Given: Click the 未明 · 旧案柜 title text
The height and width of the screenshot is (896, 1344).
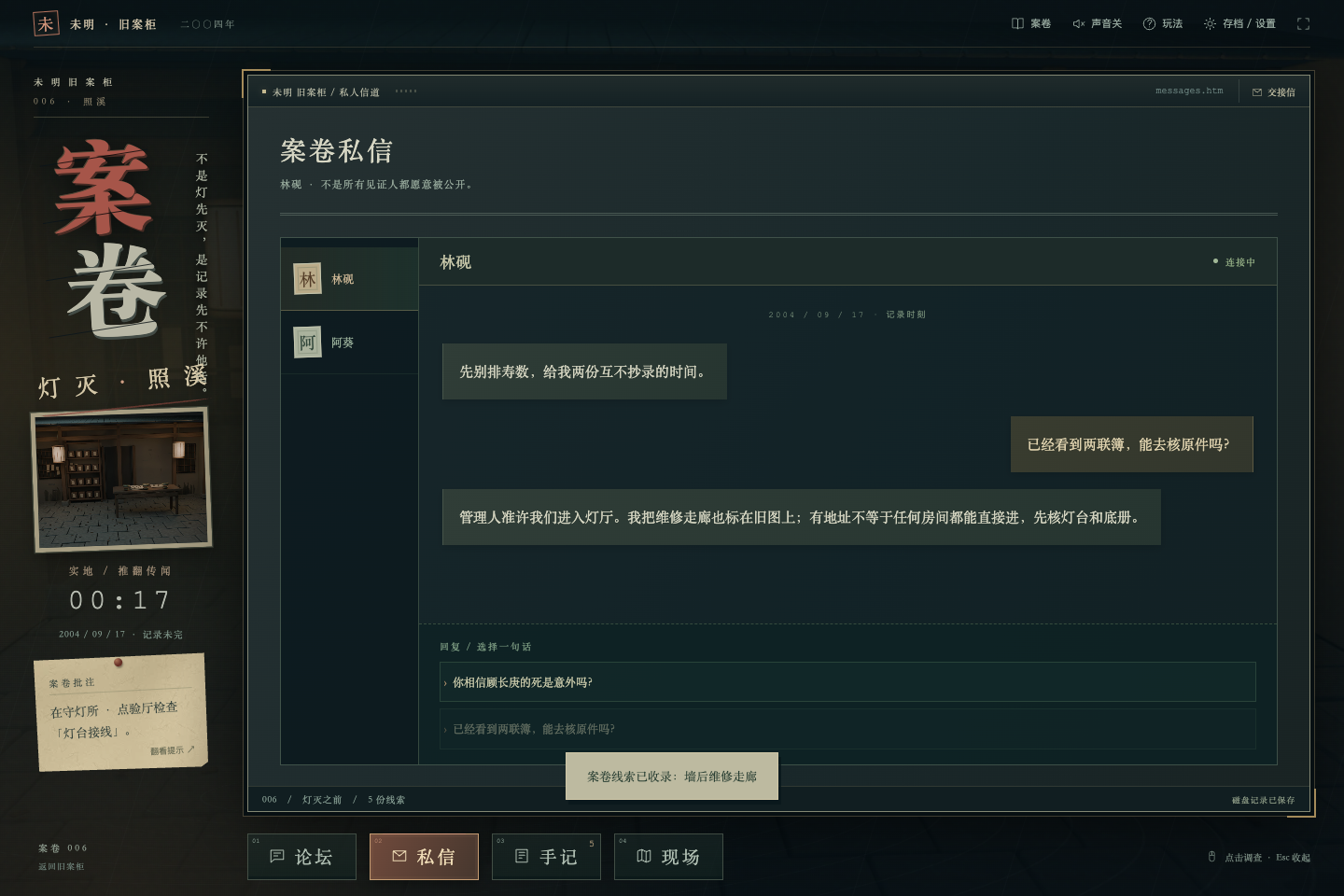Looking at the screenshot, I should tap(113, 24).
